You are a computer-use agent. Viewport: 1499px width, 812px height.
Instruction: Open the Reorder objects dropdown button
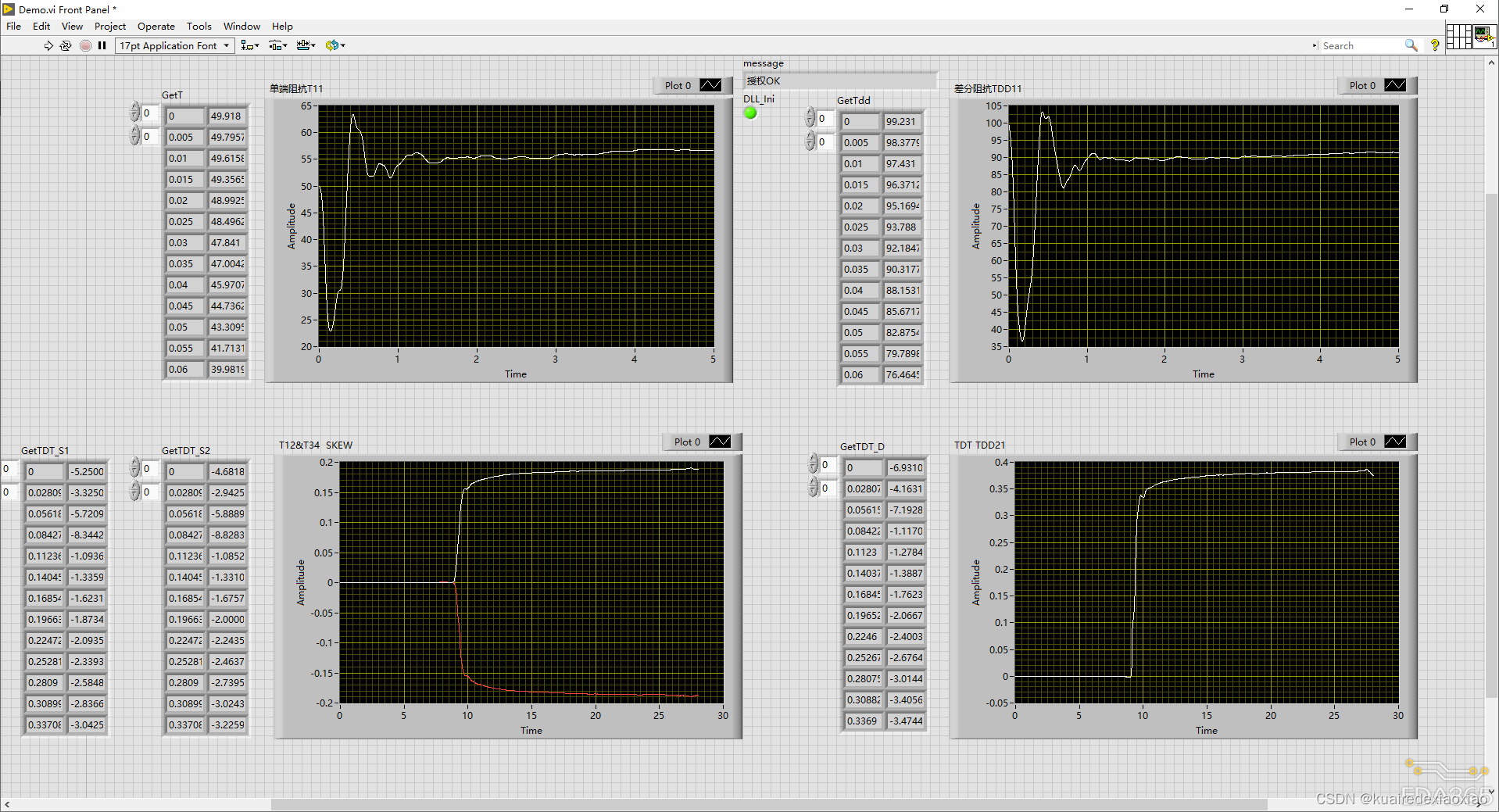tap(335, 45)
